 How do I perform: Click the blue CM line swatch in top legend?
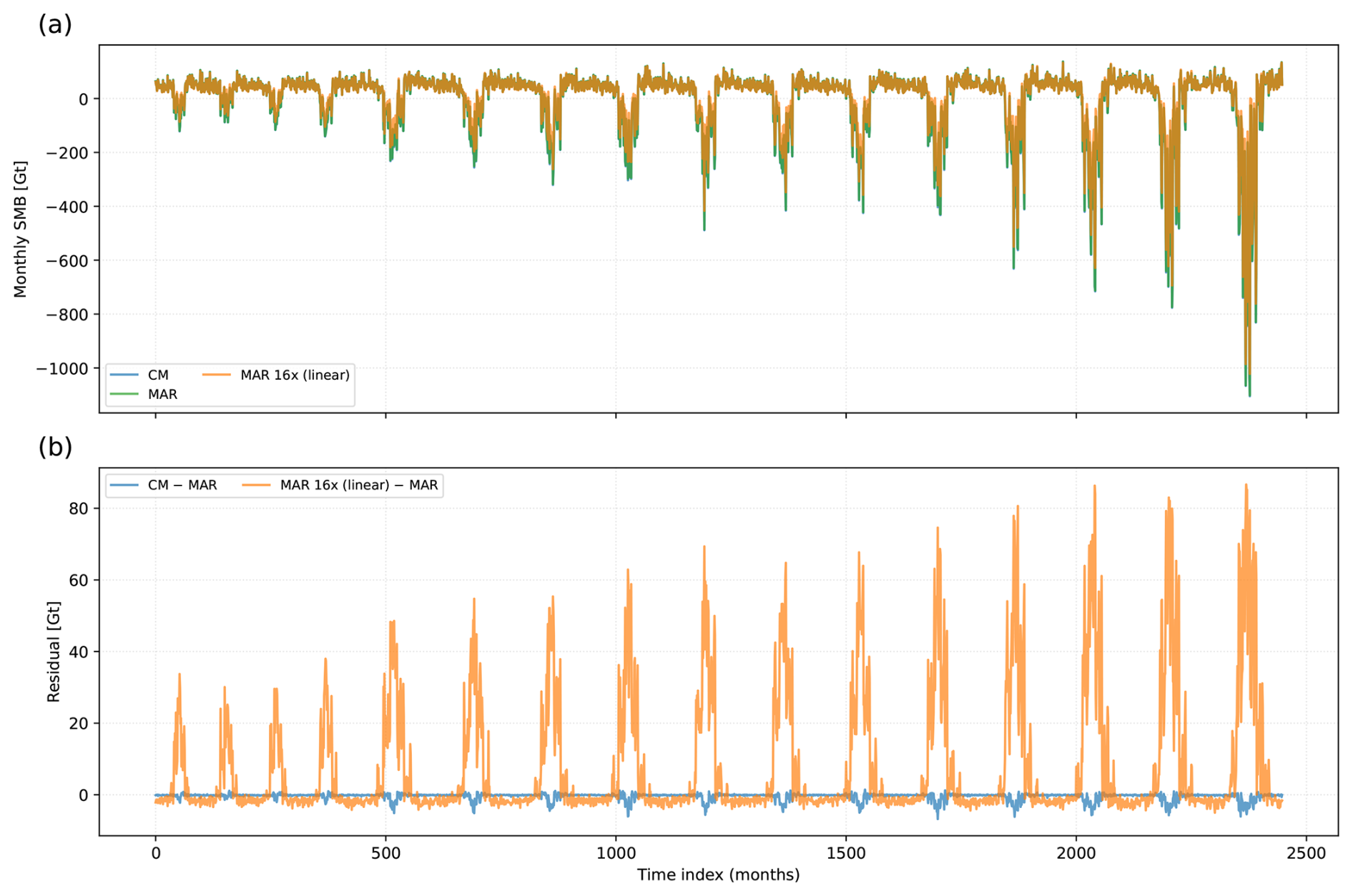pyautogui.click(x=124, y=375)
